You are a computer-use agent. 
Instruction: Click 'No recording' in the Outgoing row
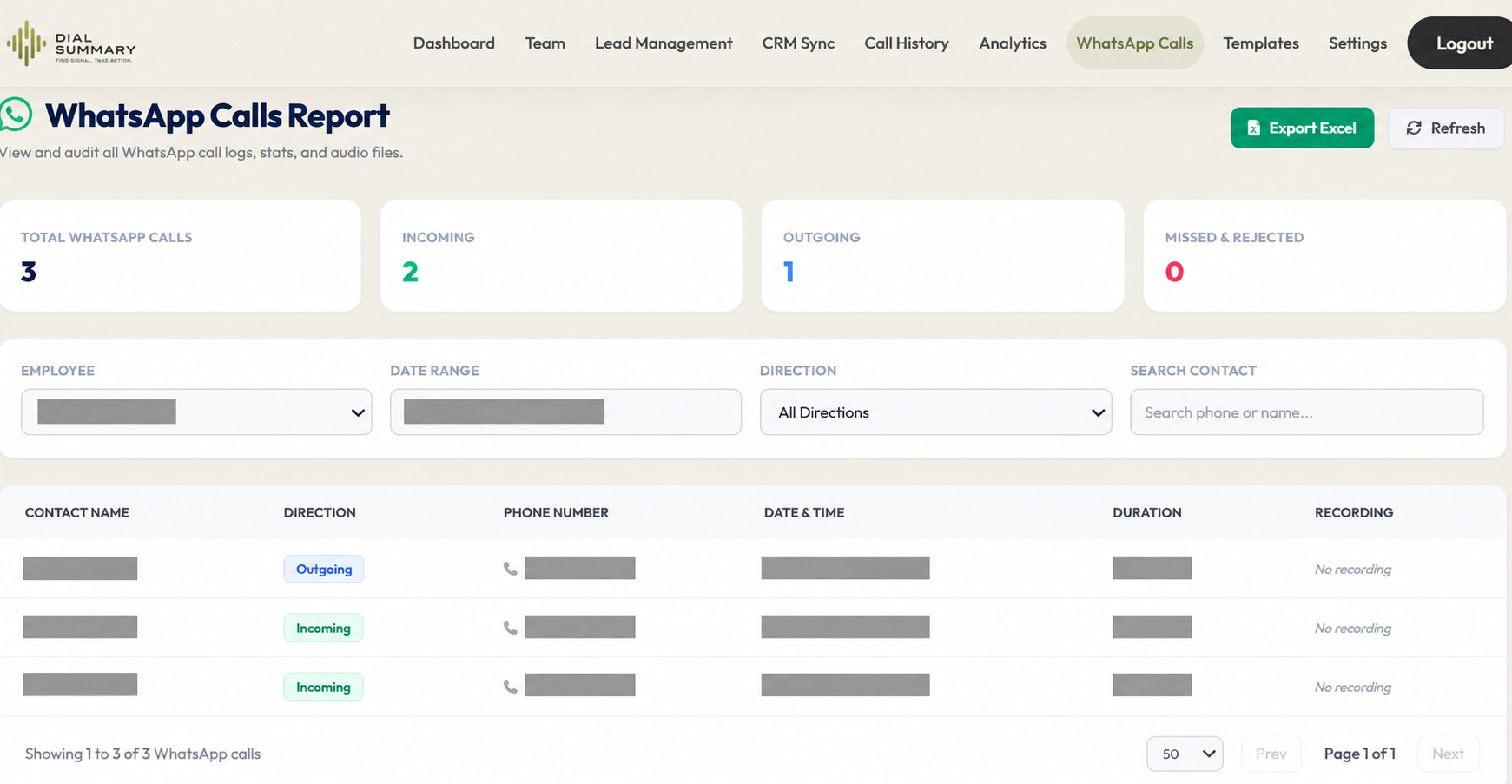pyautogui.click(x=1353, y=569)
